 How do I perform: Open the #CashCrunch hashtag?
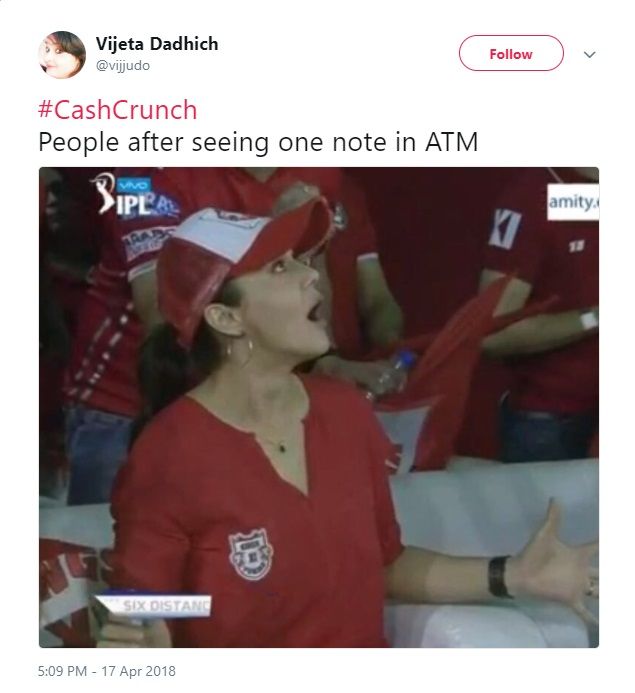click(118, 110)
